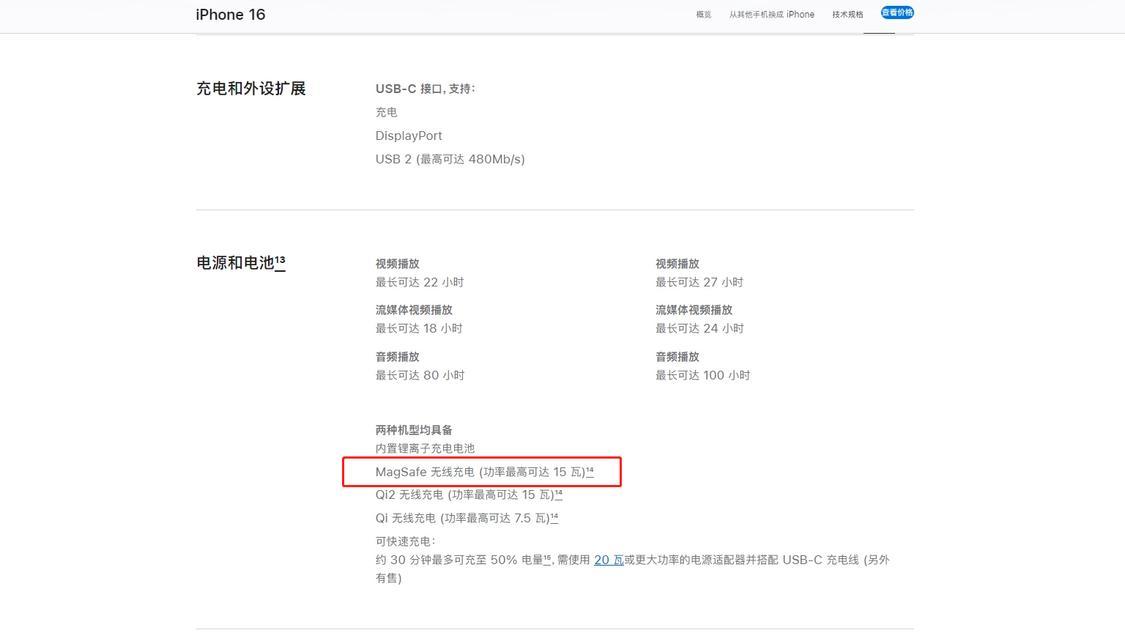This screenshot has height=640, width=1125.
Task: Click the iPhone 16 title in the navigation bar
Action: [230, 14]
